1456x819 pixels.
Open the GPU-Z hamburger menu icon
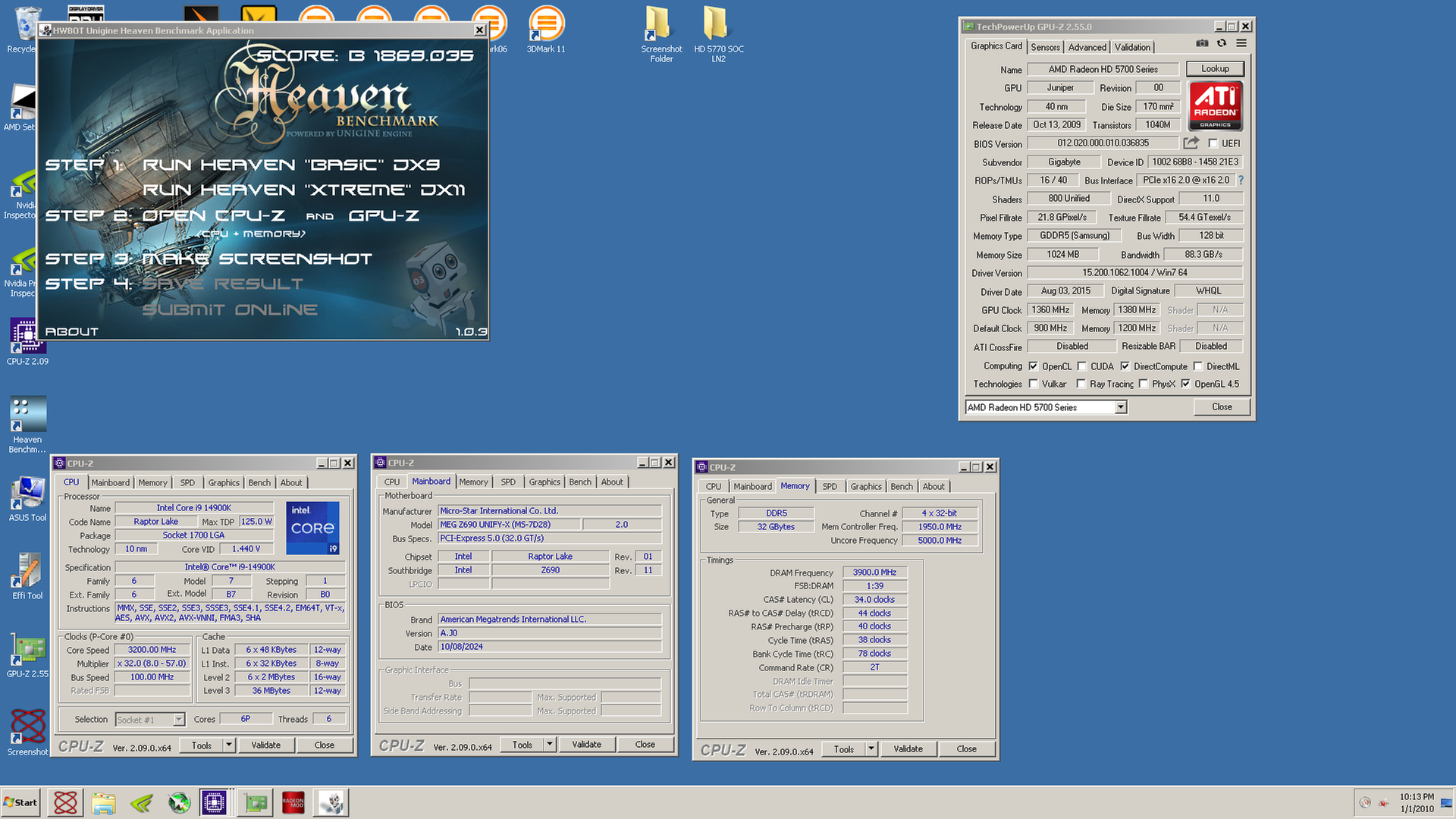(x=1241, y=44)
